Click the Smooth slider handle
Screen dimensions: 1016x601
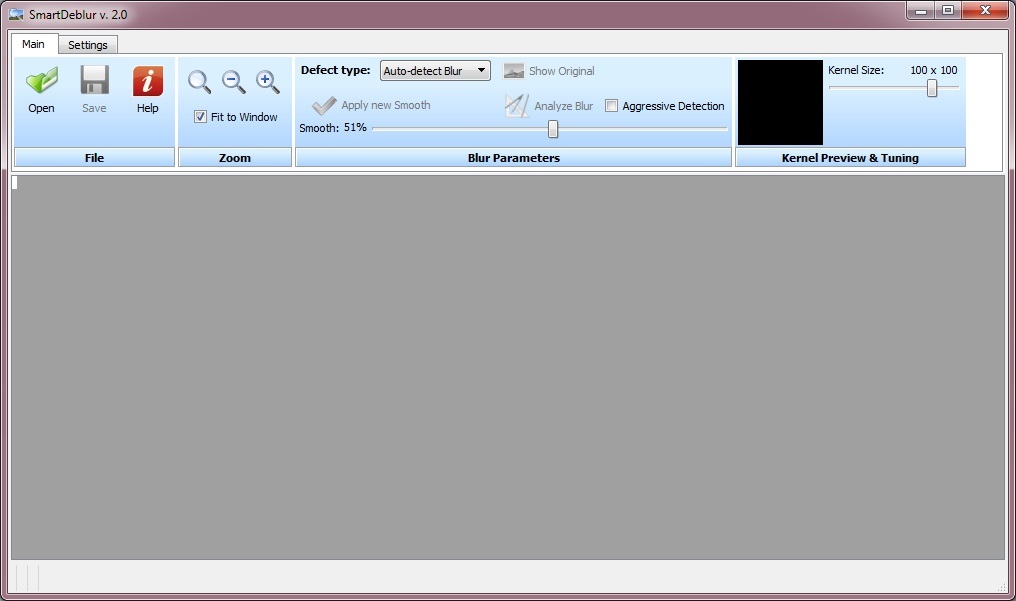tap(553, 129)
